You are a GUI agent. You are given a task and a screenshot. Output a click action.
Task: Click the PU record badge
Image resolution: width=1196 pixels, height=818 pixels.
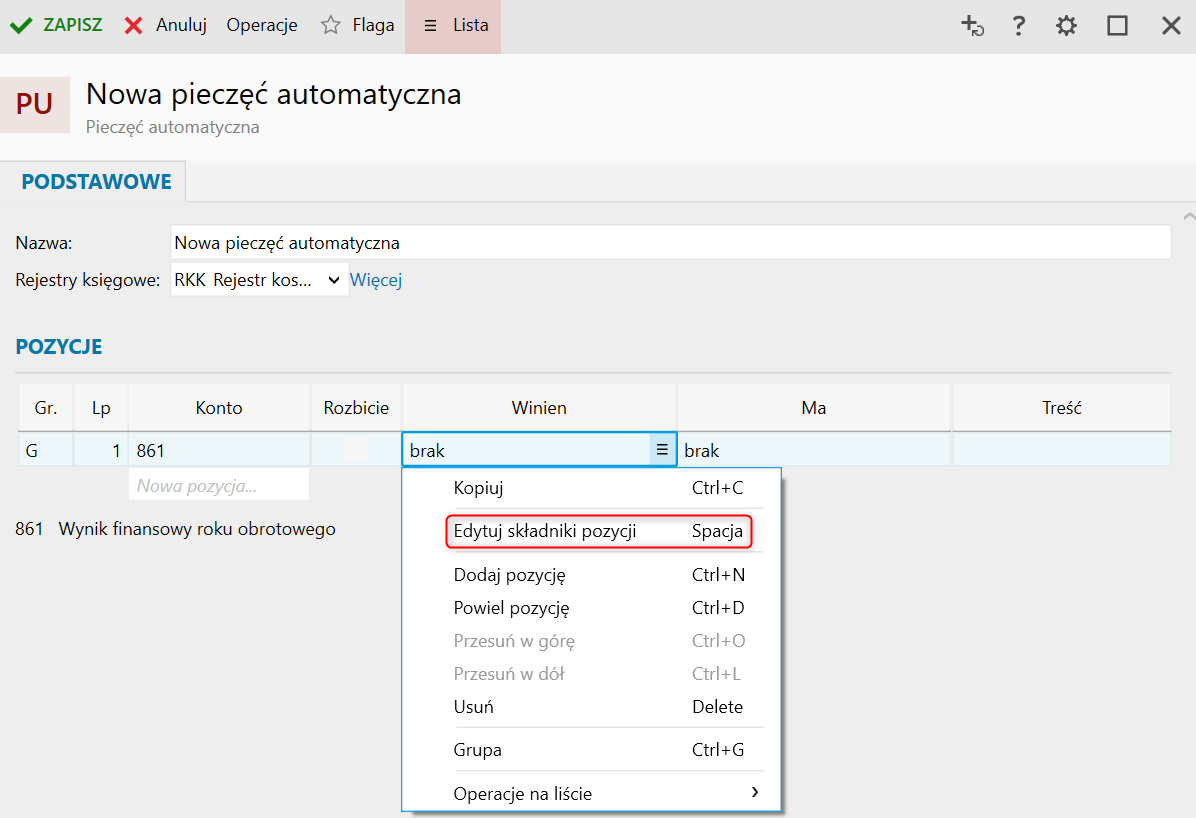coord(35,105)
